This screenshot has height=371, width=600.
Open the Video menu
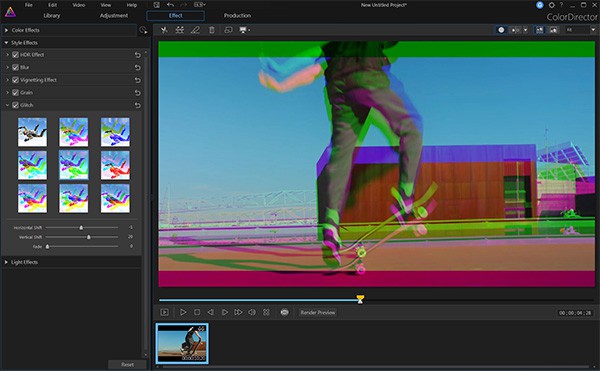click(79, 5)
